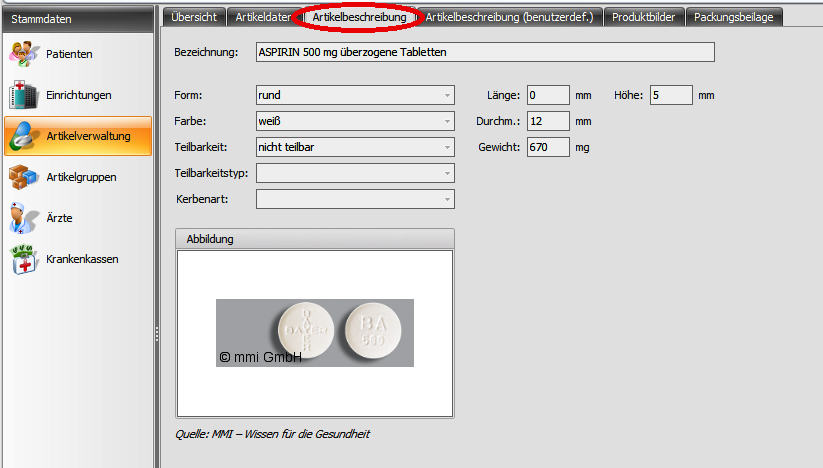Image resolution: width=823 pixels, height=468 pixels.
Task: Expand the Form dropdown showing rund
Action: [355, 95]
